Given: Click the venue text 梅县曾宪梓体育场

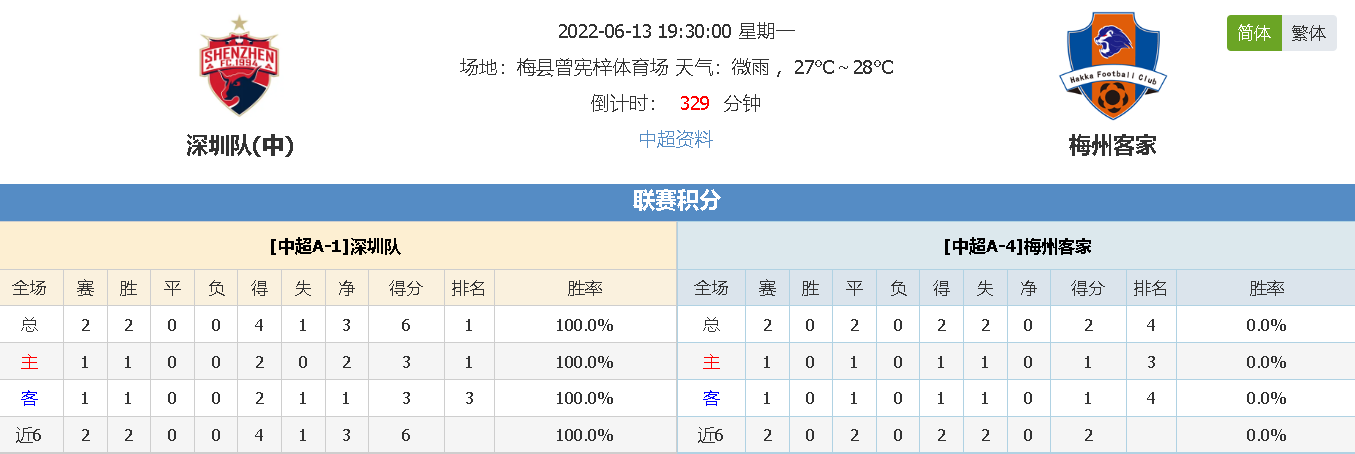Looking at the screenshot, I should click(x=592, y=67).
